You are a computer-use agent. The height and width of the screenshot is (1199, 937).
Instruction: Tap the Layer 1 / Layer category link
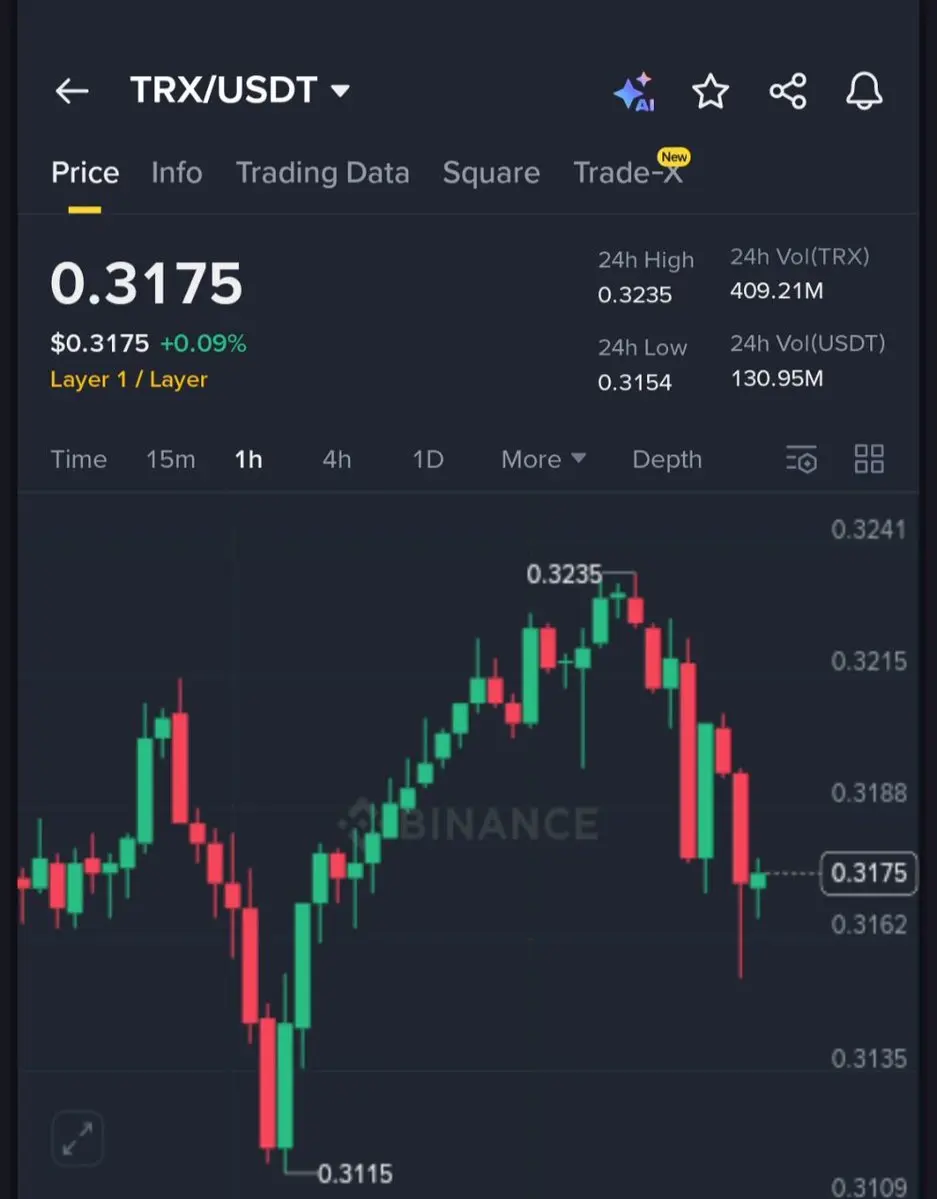(129, 380)
